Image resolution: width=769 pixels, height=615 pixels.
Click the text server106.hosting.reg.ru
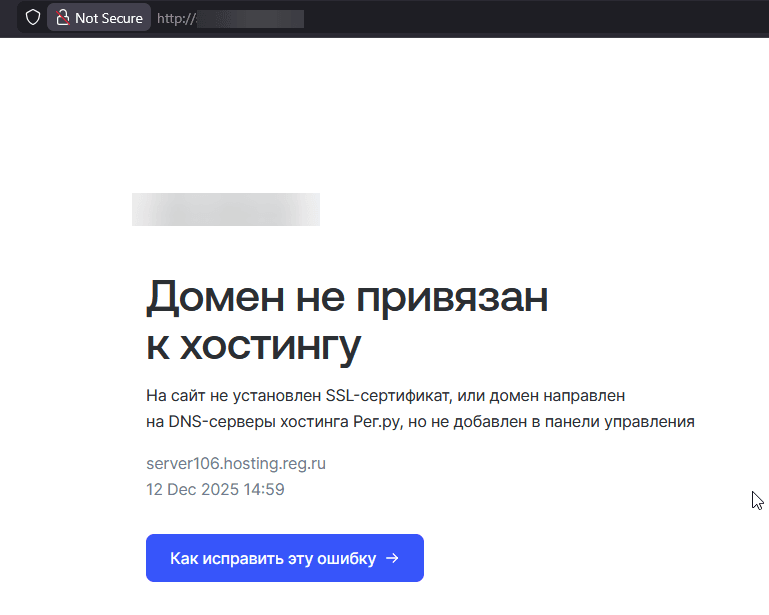pyautogui.click(x=236, y=463)
